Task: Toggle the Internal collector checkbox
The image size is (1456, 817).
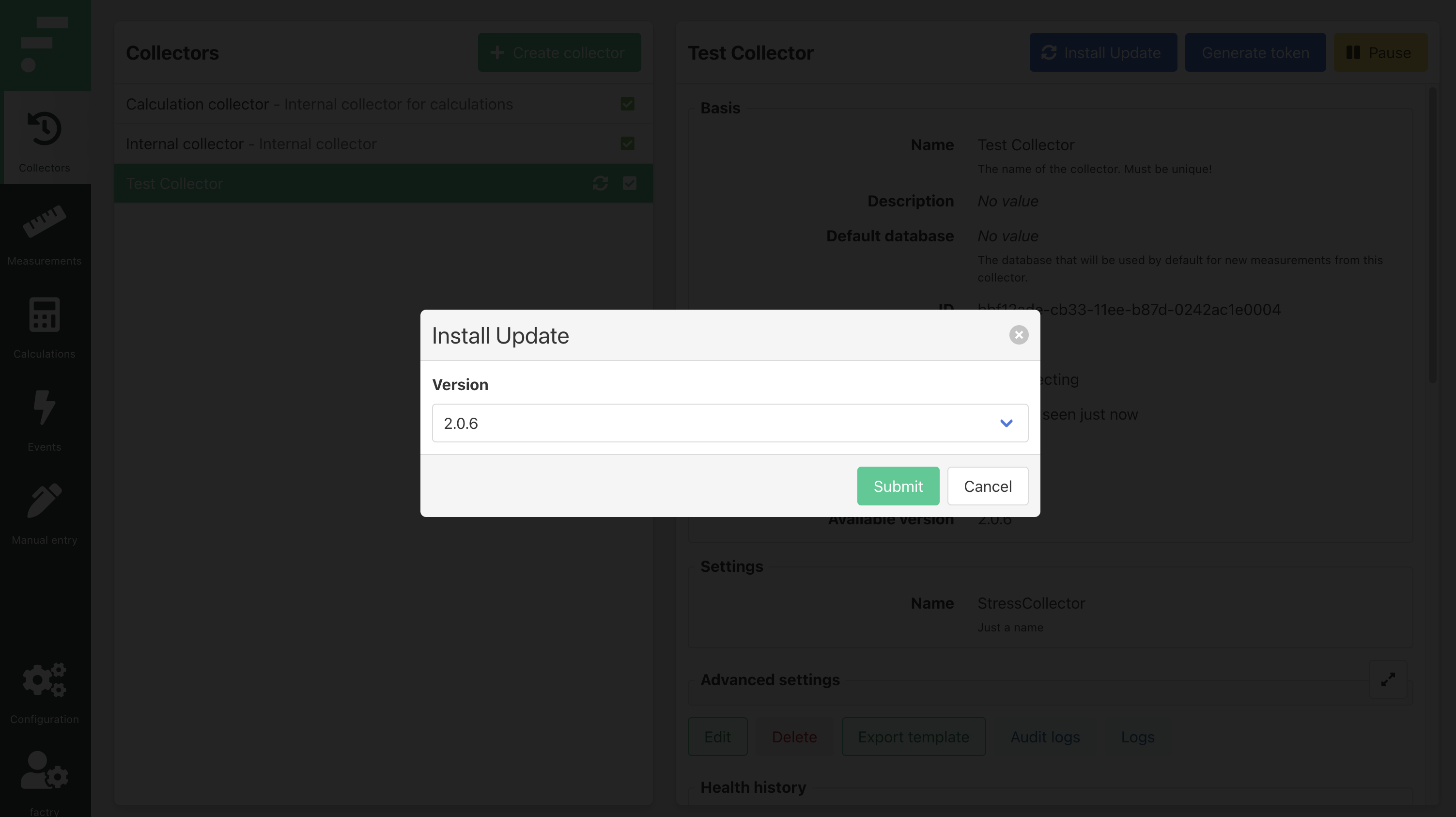Action: (627, 143)
